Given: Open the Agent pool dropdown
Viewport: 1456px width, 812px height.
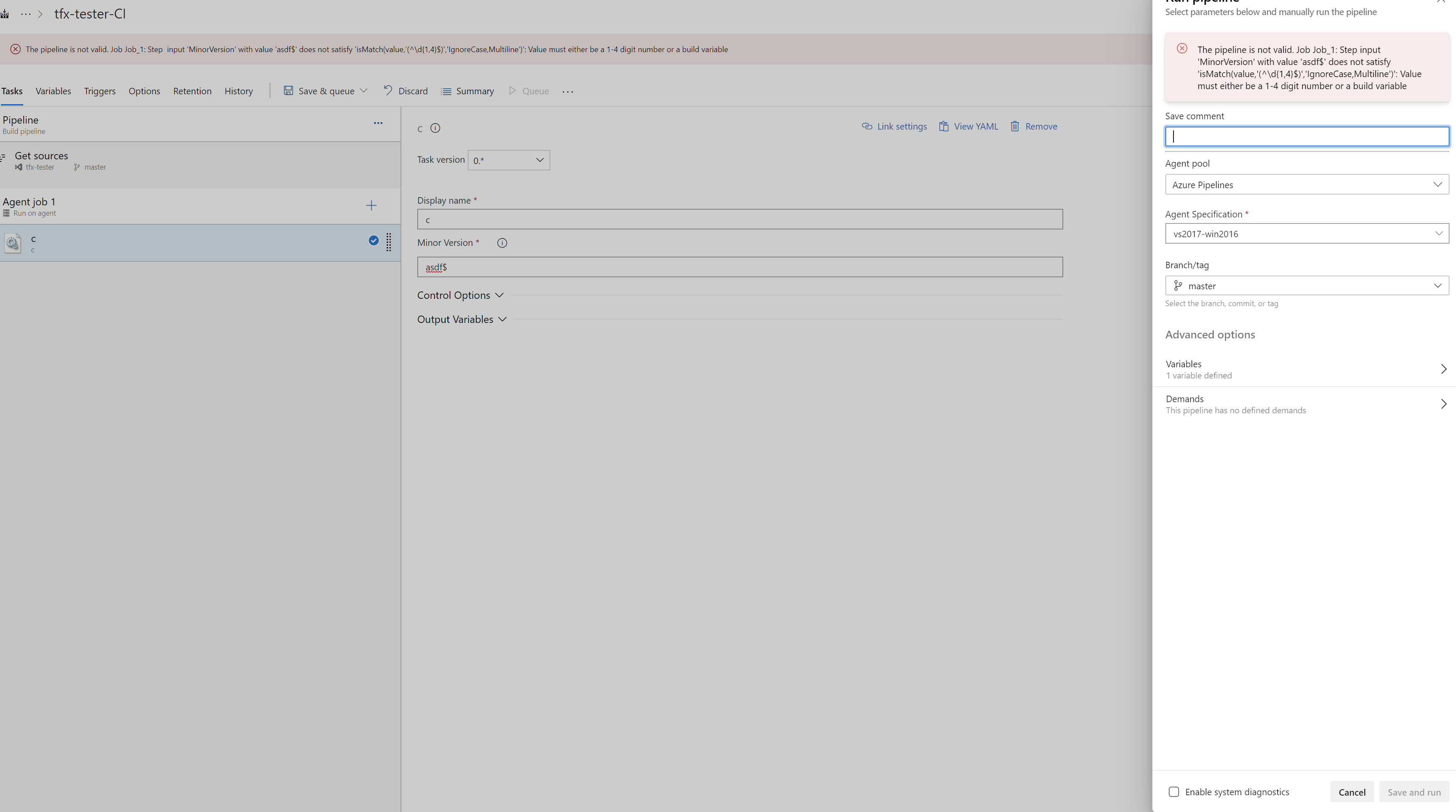Looking at the screenshot, I should pyautogui.click(x=1307, y=185).
